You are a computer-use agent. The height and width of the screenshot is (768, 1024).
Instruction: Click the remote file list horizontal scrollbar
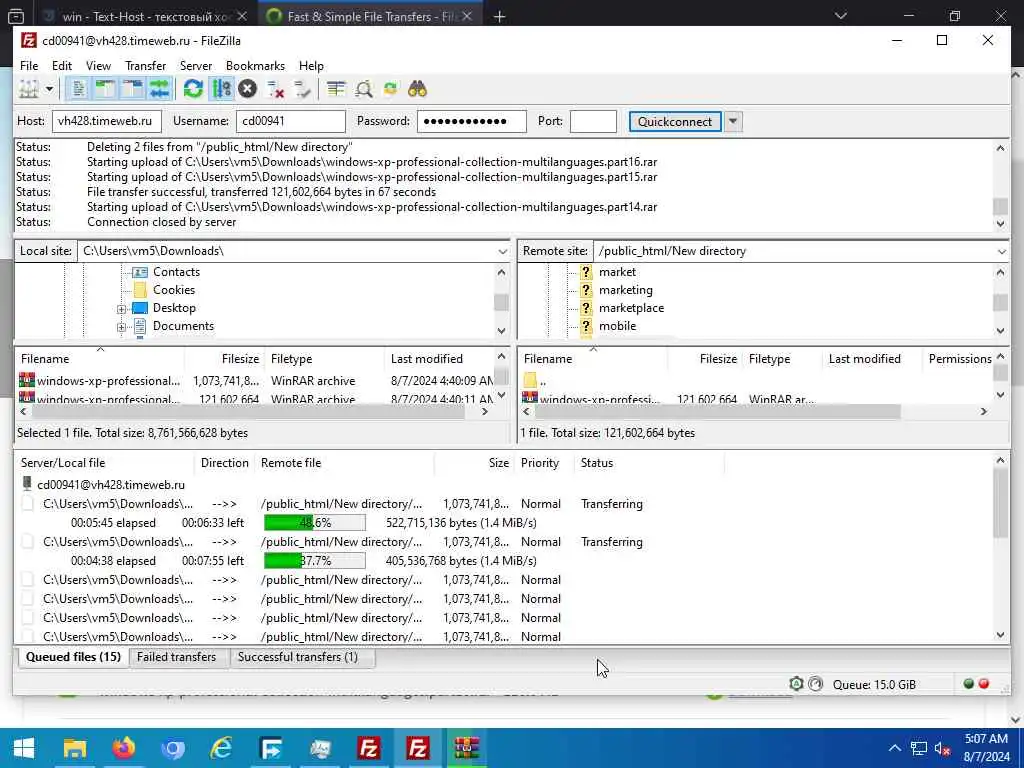[717, 411]
